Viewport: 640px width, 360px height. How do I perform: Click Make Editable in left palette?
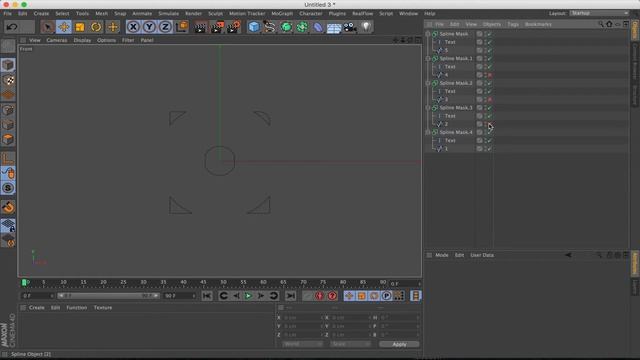point(8,46)
